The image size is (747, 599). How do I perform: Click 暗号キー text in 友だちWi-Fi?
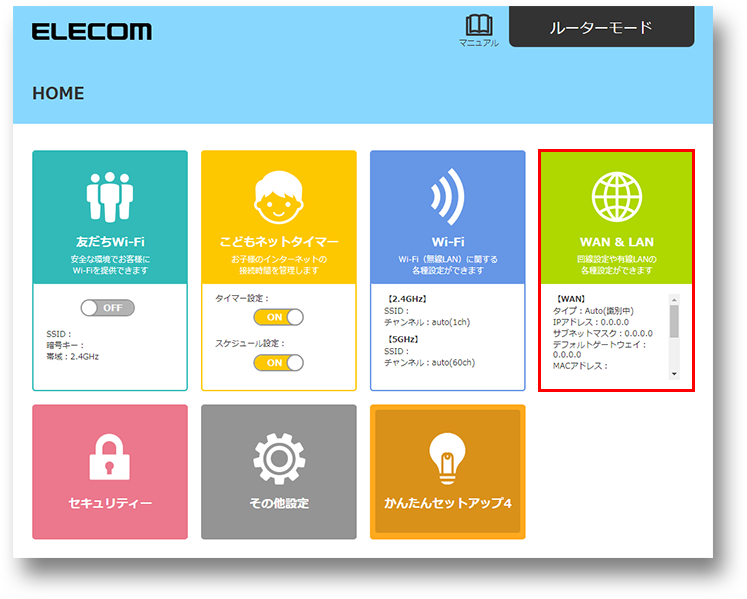65,345
